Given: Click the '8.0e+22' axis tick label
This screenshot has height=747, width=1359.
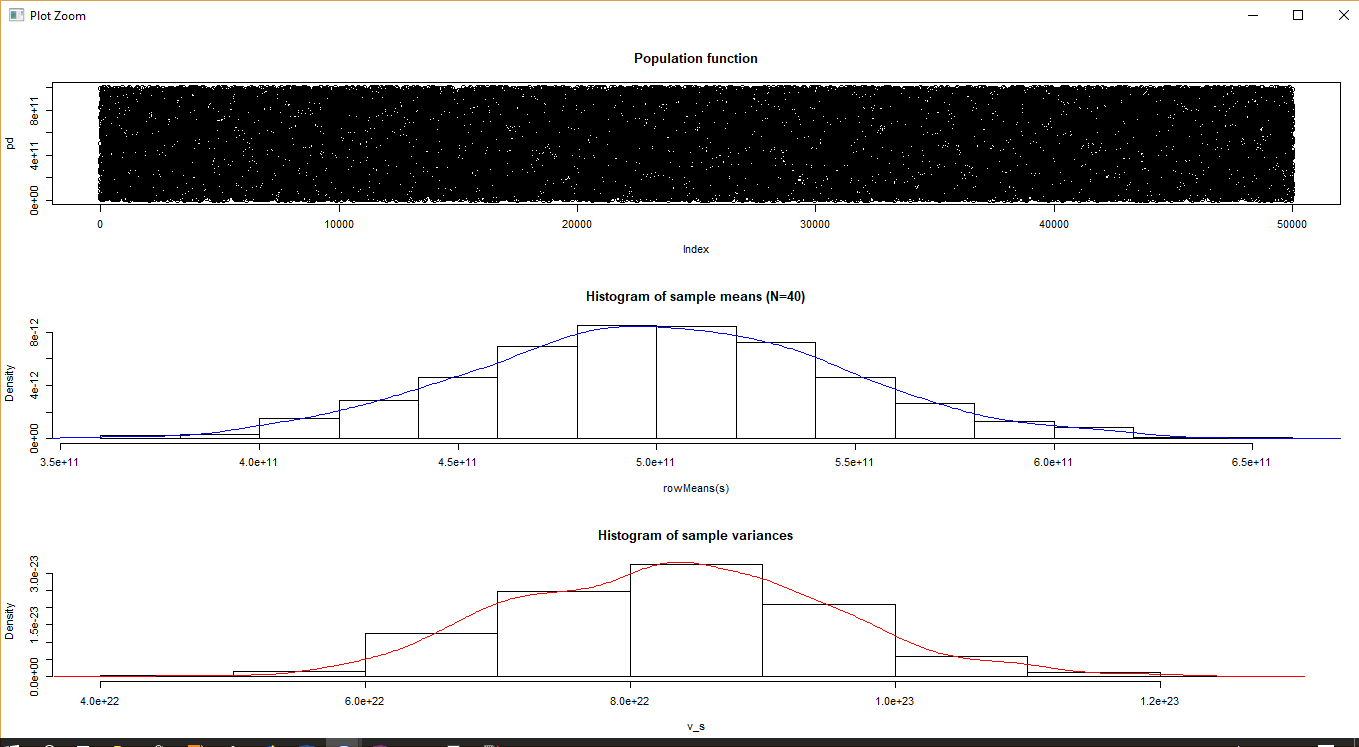Looking at the screenshot, I should click(x=630, y=702).
